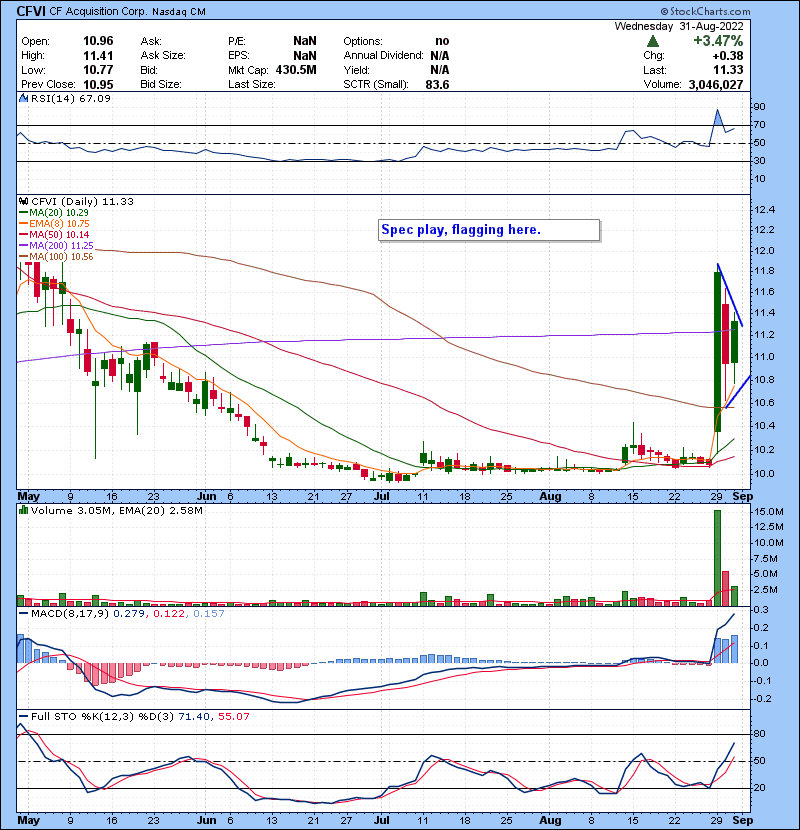800x830 pixels.
Task: Click the Low price value 10.77
Action: tap(98, 70)
